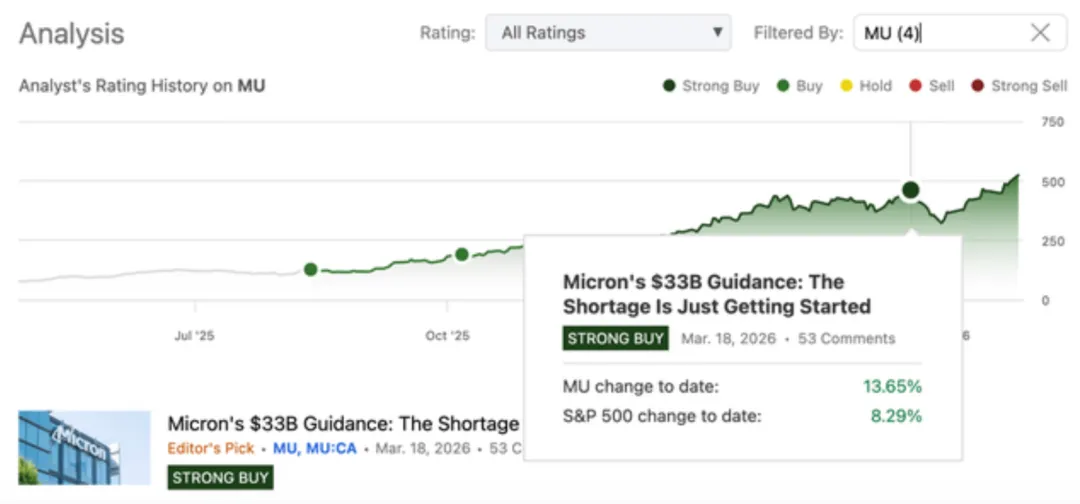Open the Micron building article thumbnail
This screenshot has width=1080, height=504.
[x=84, y=447]
